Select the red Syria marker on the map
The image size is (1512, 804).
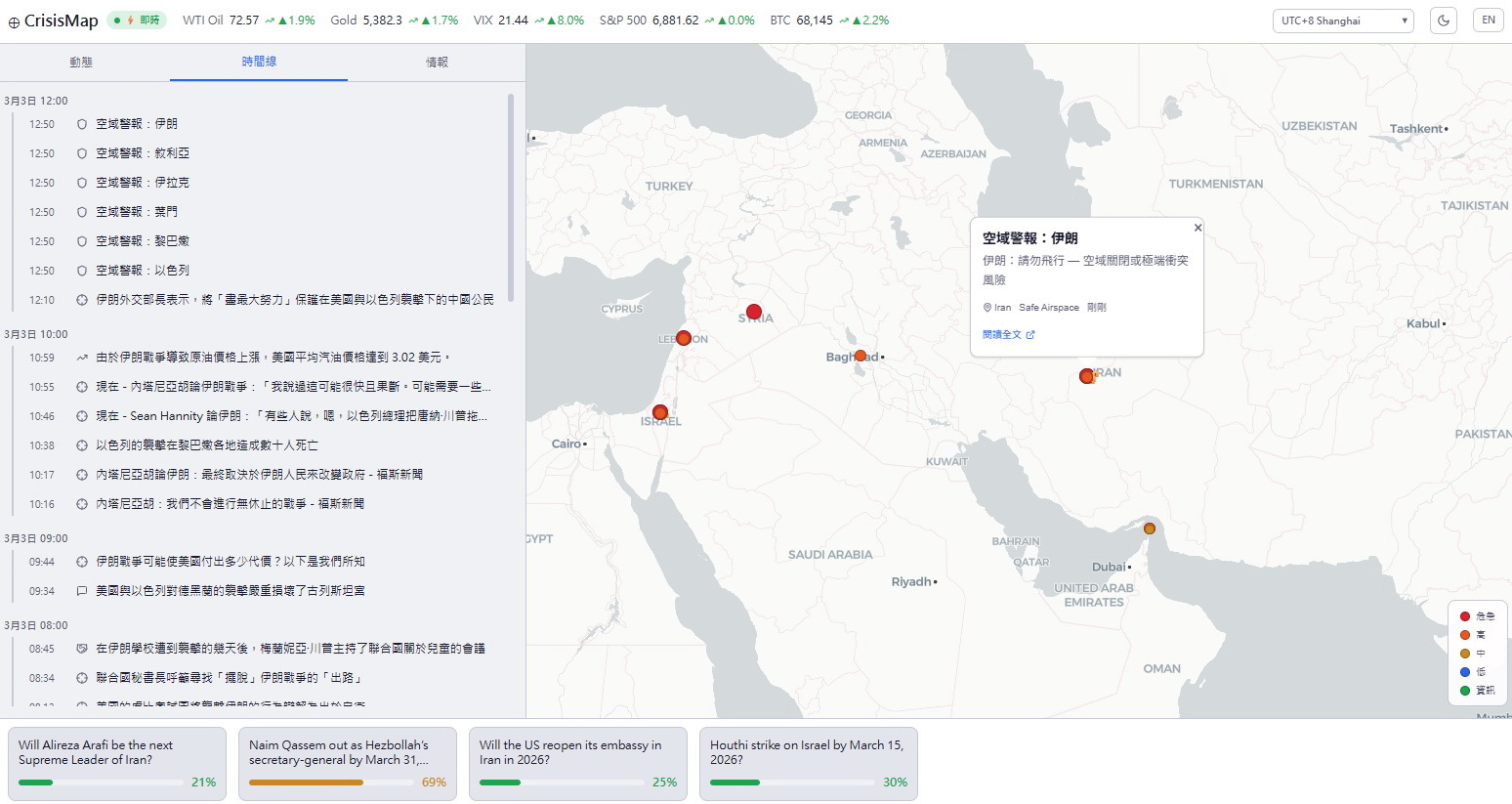click(x=754, y=313)
